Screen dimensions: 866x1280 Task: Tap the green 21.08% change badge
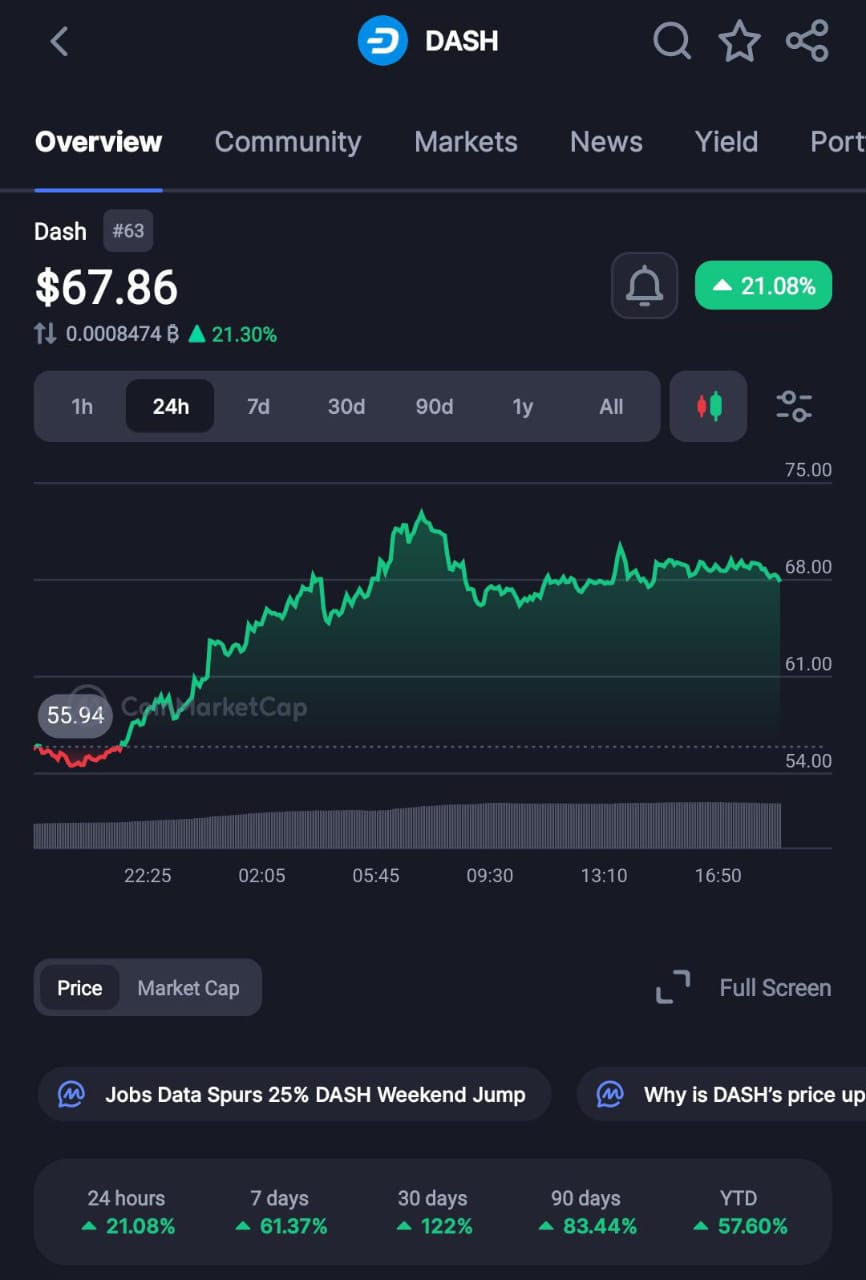(x=763, y=286)
